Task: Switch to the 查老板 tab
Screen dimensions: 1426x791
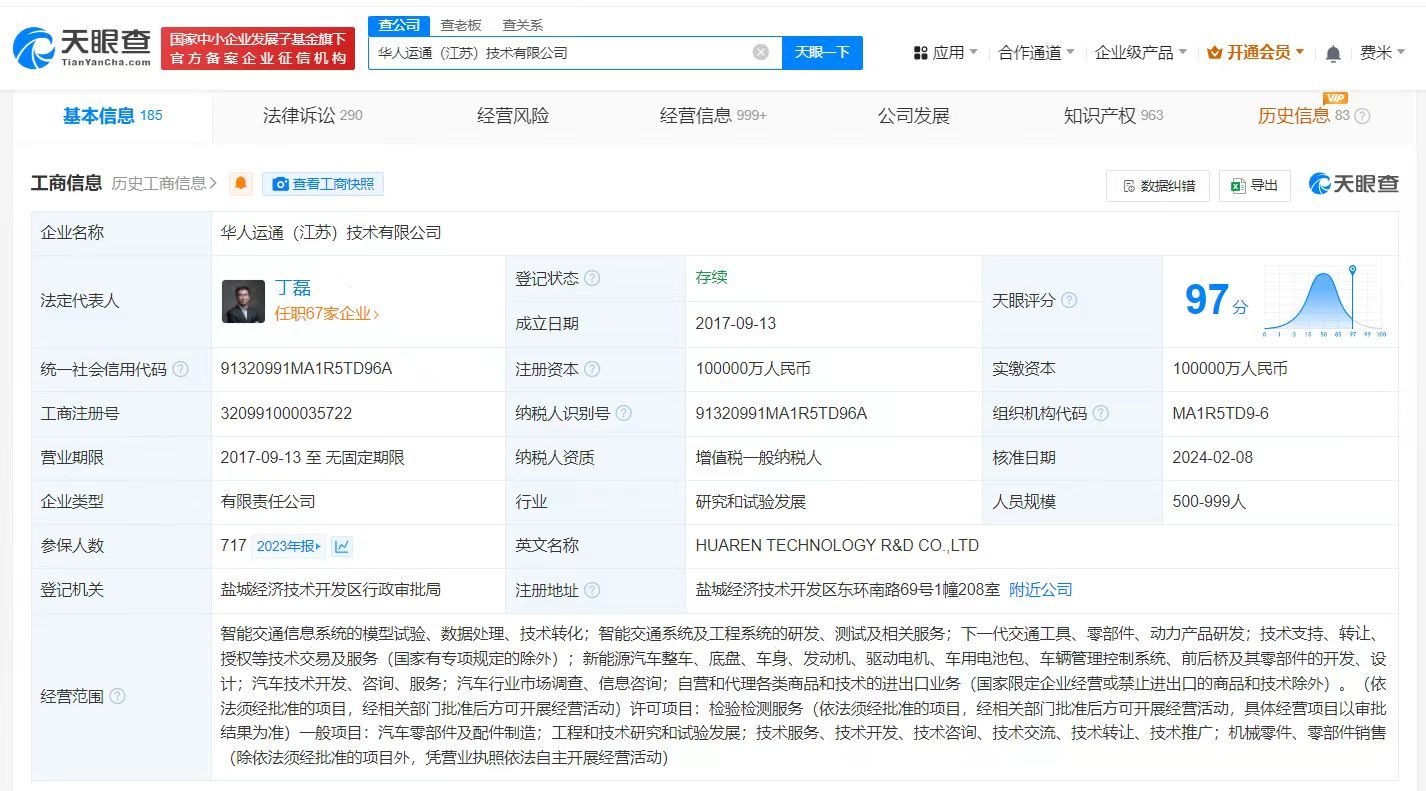Action: pyautogui.click(x=459, y=24)
